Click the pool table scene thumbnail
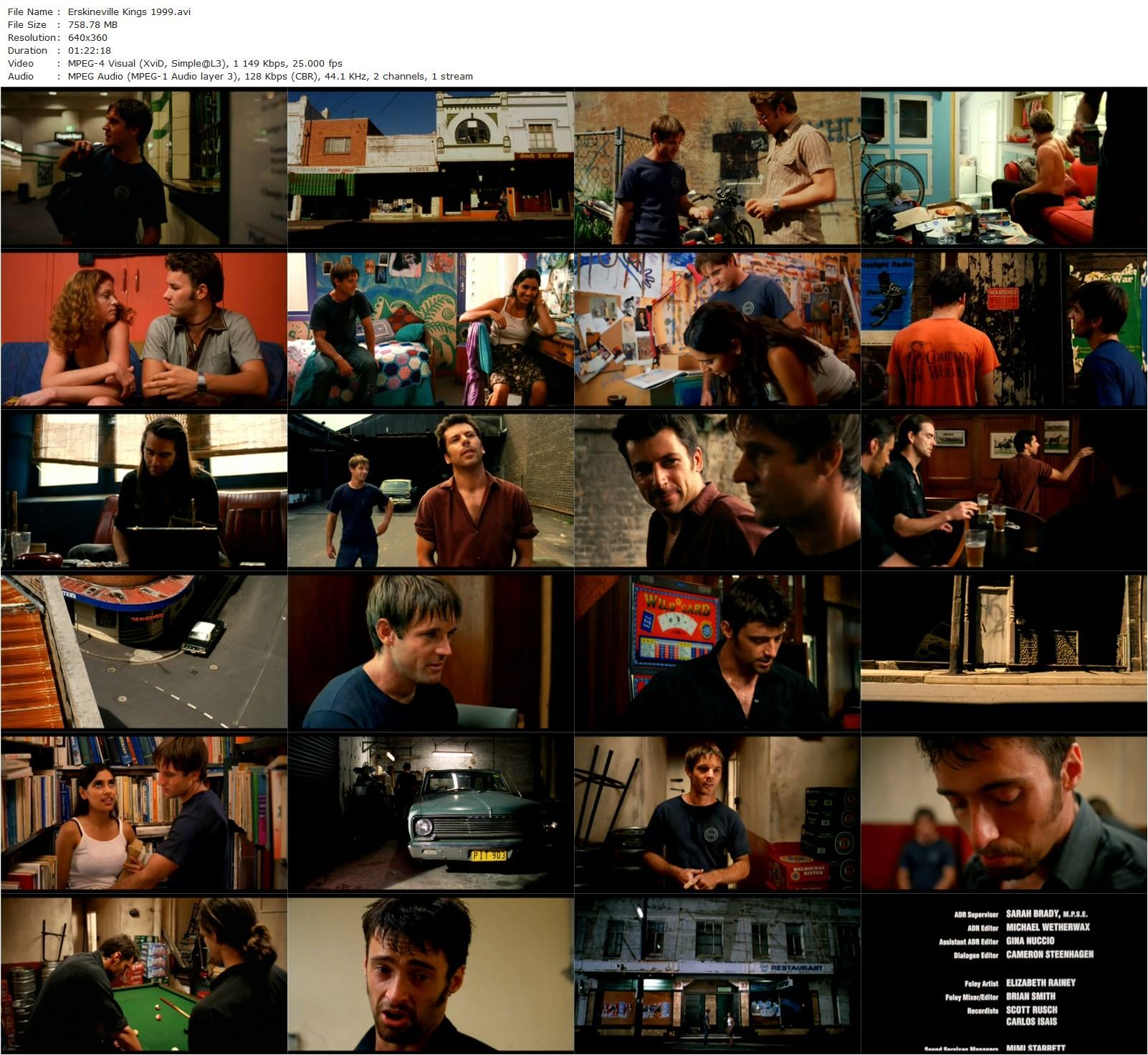1148x1055 pixels. [143, 975]
